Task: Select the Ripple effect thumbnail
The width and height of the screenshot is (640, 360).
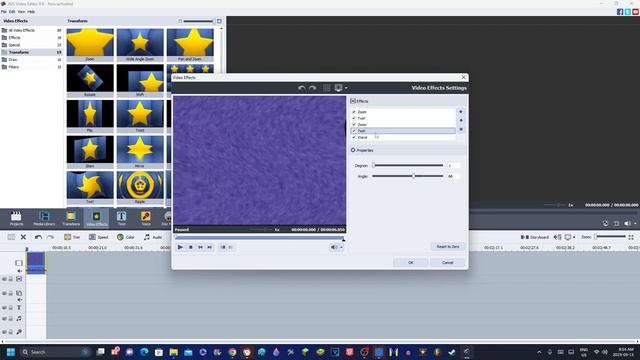Action: pos(140,187)
